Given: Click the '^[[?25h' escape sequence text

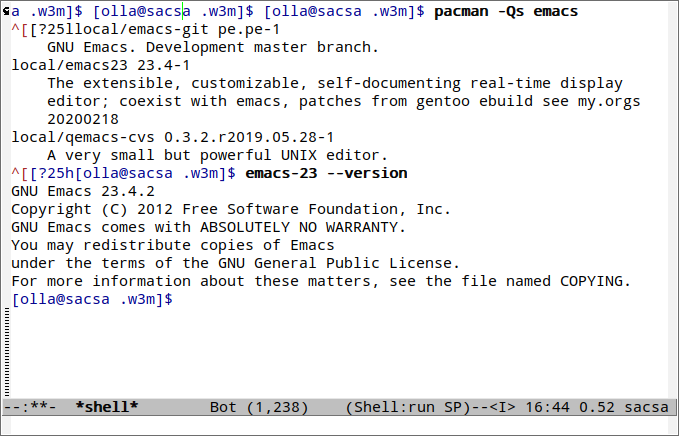Looking at the screenshot, I should [42, 173].
